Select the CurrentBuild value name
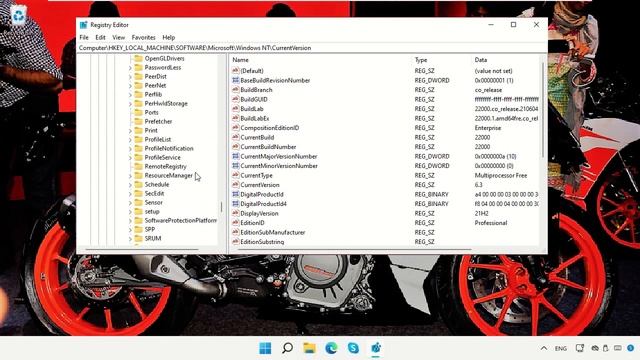 [257, 137]
